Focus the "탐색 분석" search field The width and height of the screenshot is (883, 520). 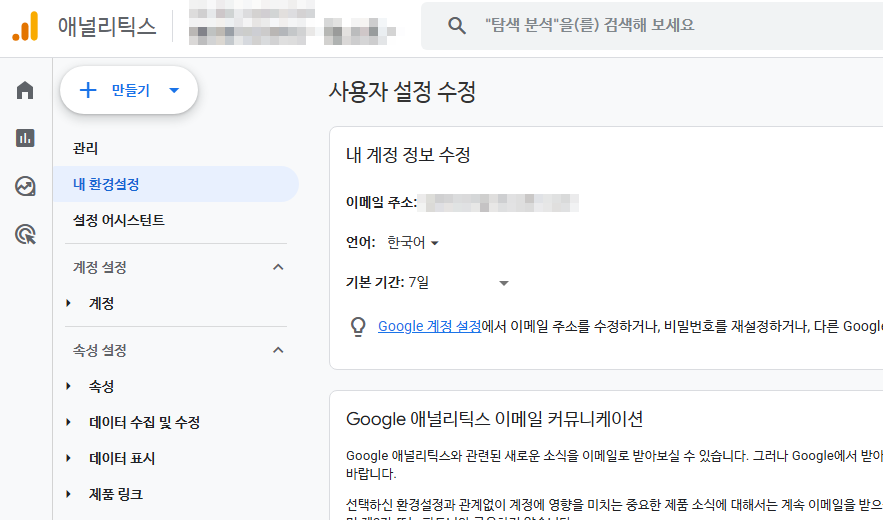[x=652, y=25]
